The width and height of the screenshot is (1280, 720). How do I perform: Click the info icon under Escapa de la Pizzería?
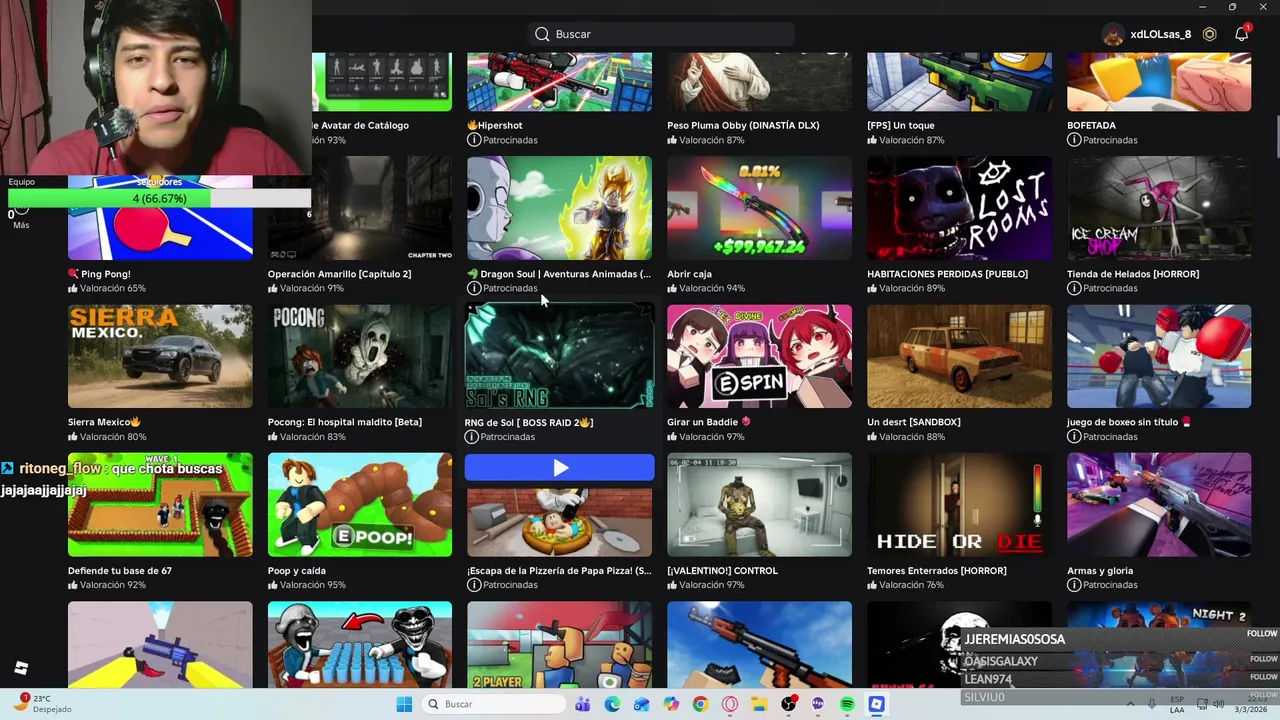click(474, 585)
